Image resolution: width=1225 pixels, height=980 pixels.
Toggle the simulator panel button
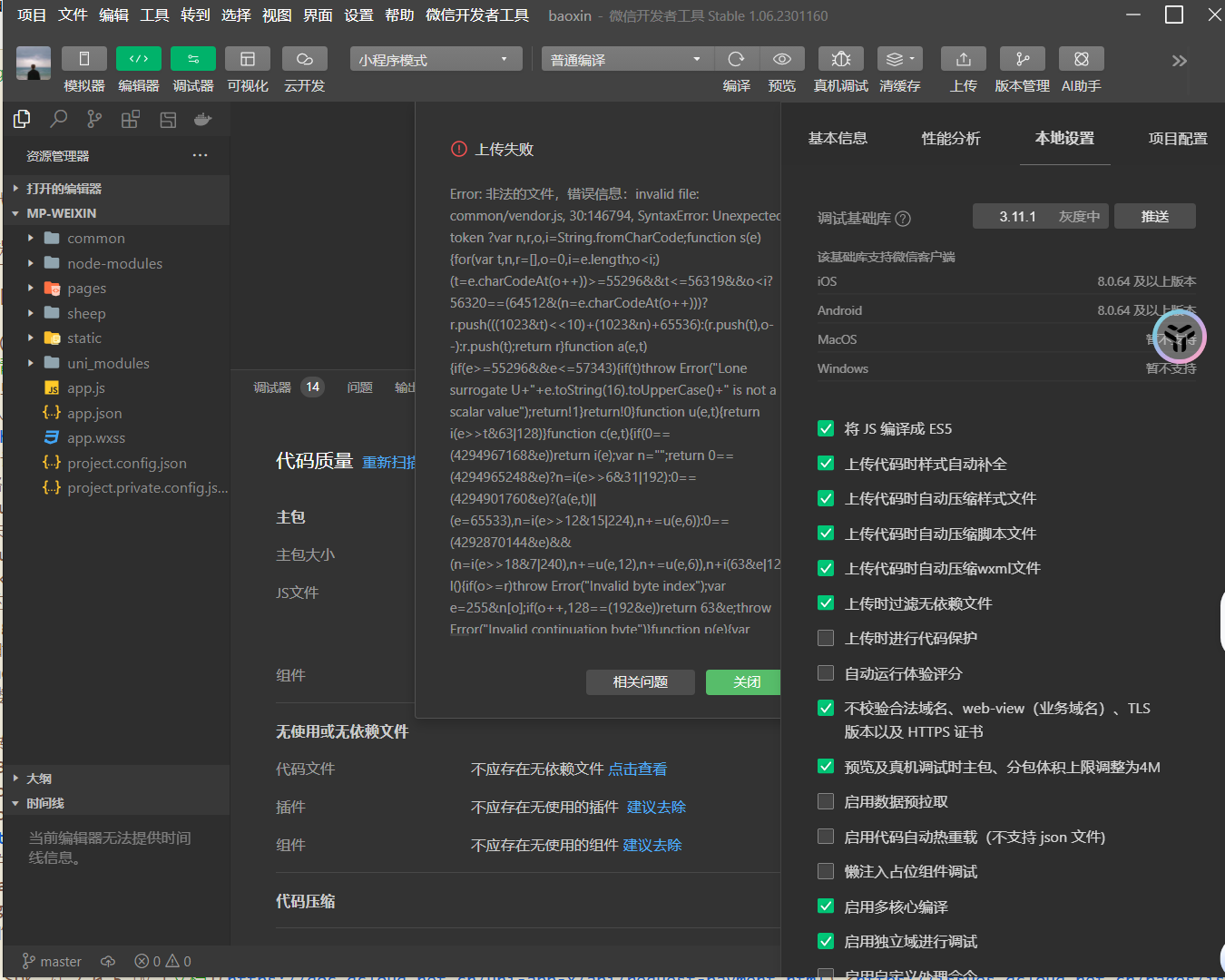coord(84,59)
